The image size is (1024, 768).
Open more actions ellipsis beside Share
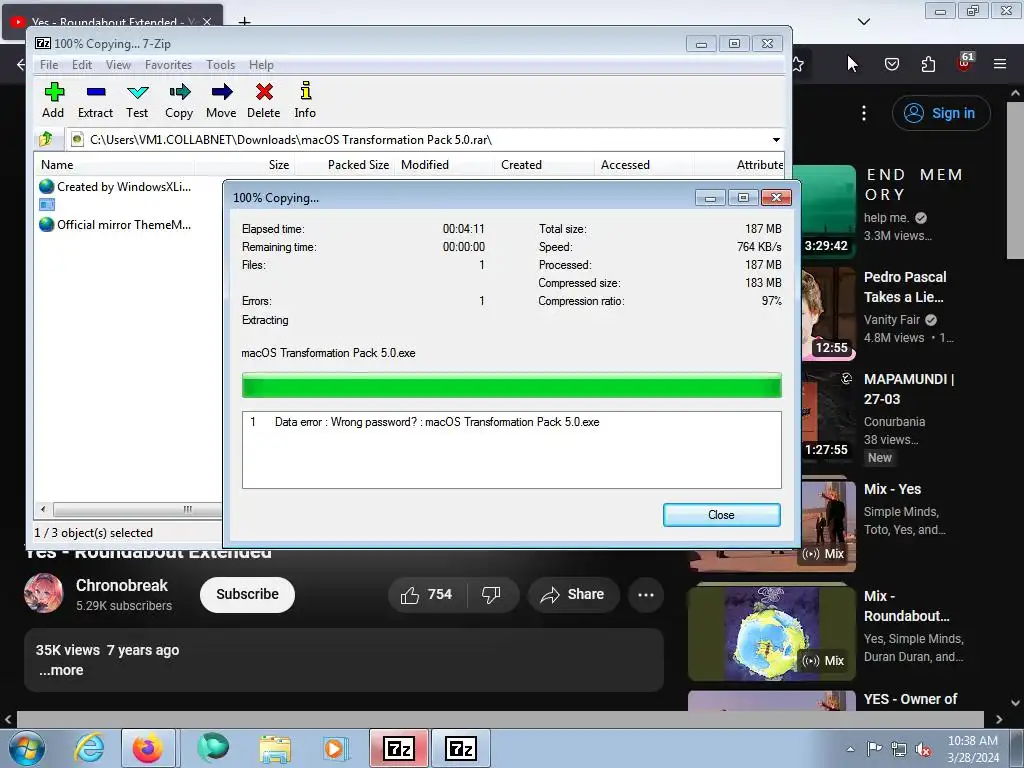click(x=646, y=594)
